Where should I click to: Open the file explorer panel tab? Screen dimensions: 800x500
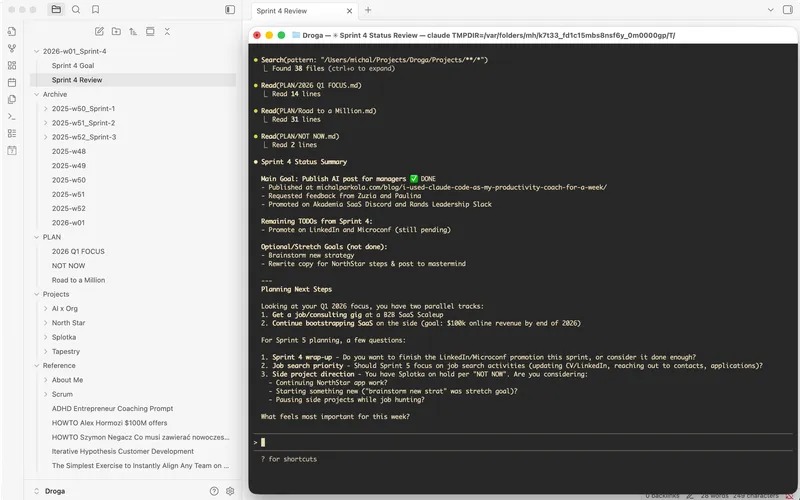click(56, 9)
